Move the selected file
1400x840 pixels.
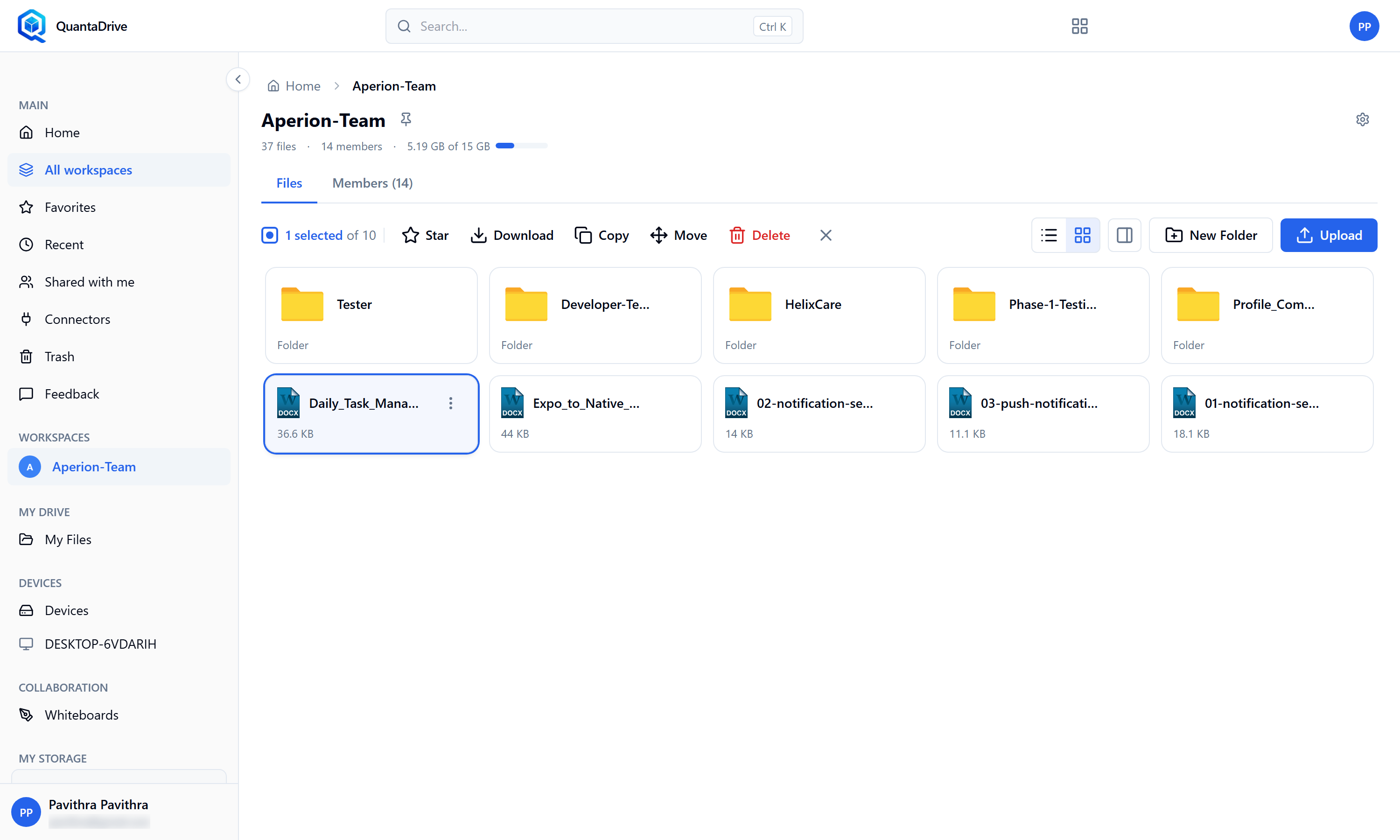tap(679, 235)
